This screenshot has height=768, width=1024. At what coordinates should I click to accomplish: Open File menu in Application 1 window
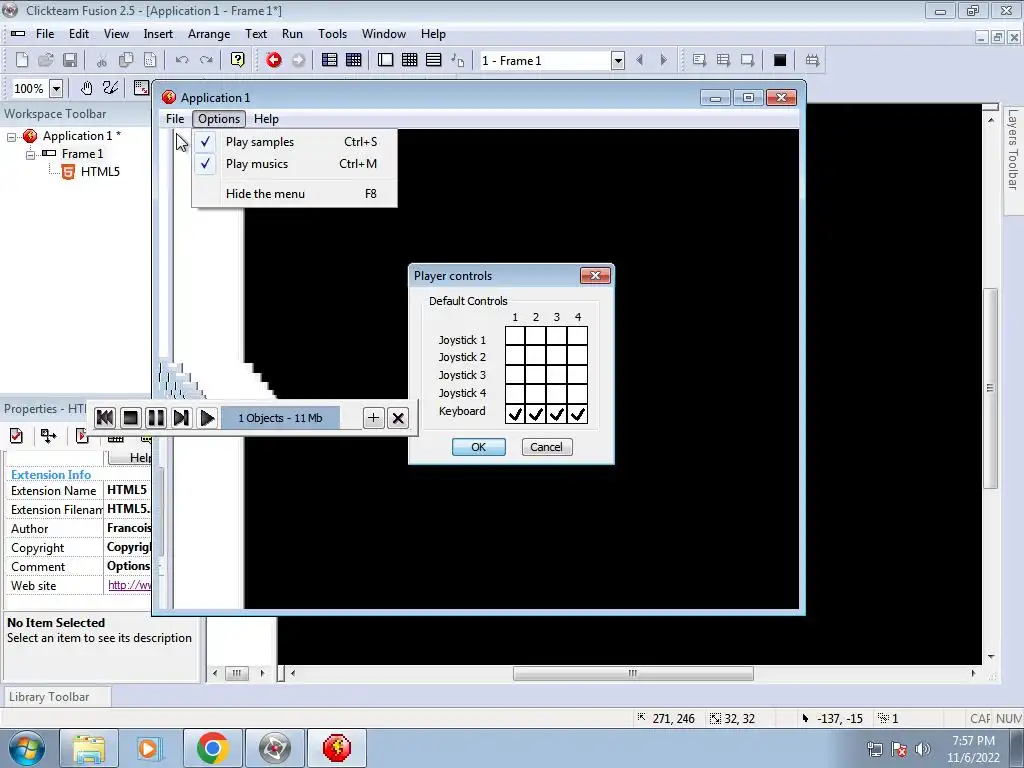point(174,119)
